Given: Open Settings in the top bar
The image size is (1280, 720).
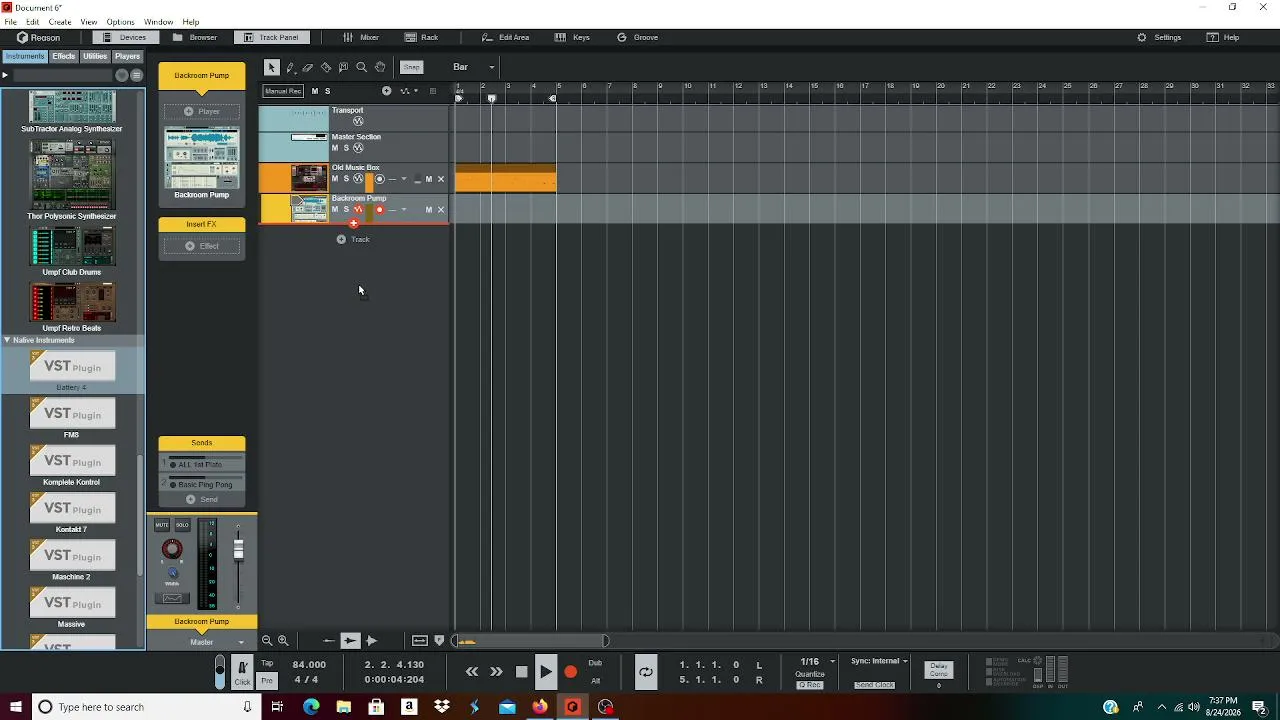Looking at the screenshot, I should [1160, 37].
